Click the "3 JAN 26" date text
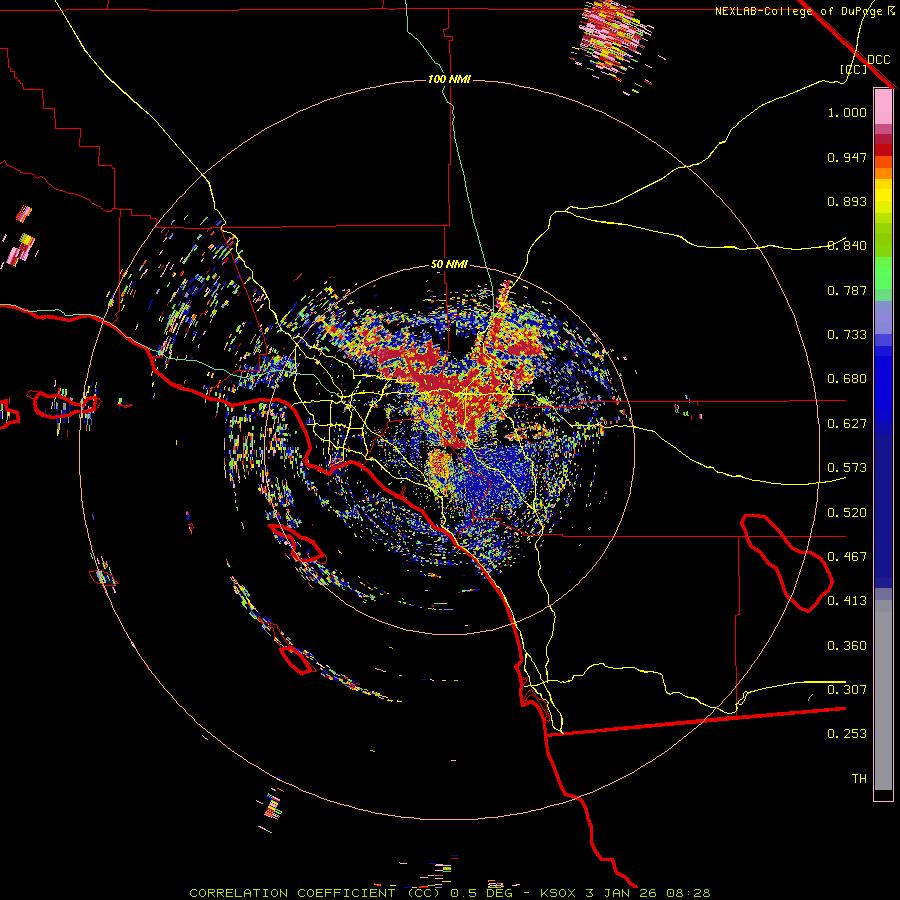900x900 pixels. [622, 893]
